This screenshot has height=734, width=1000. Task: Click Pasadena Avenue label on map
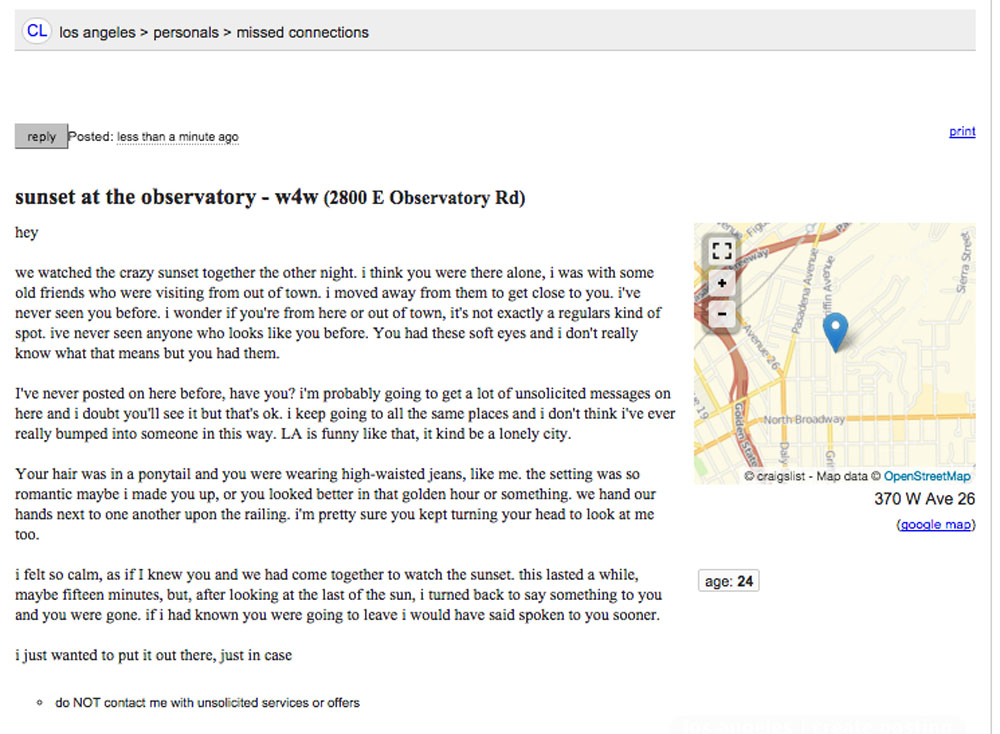point(804,291)
